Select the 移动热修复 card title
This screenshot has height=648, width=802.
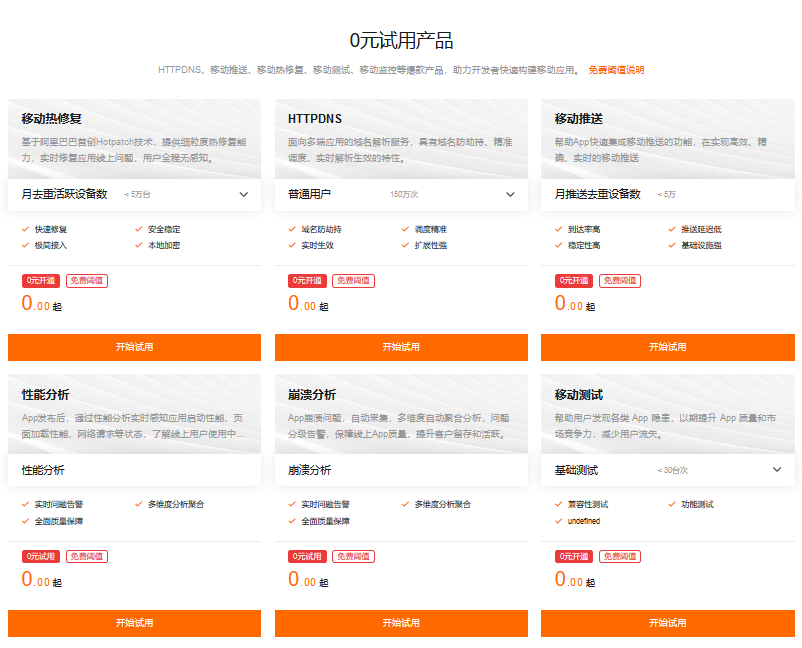52,119
